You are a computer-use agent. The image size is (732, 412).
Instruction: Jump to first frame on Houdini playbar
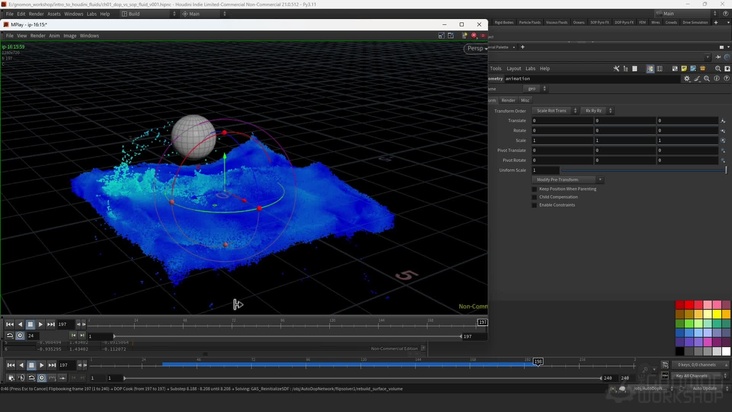[x=11, y=365]
